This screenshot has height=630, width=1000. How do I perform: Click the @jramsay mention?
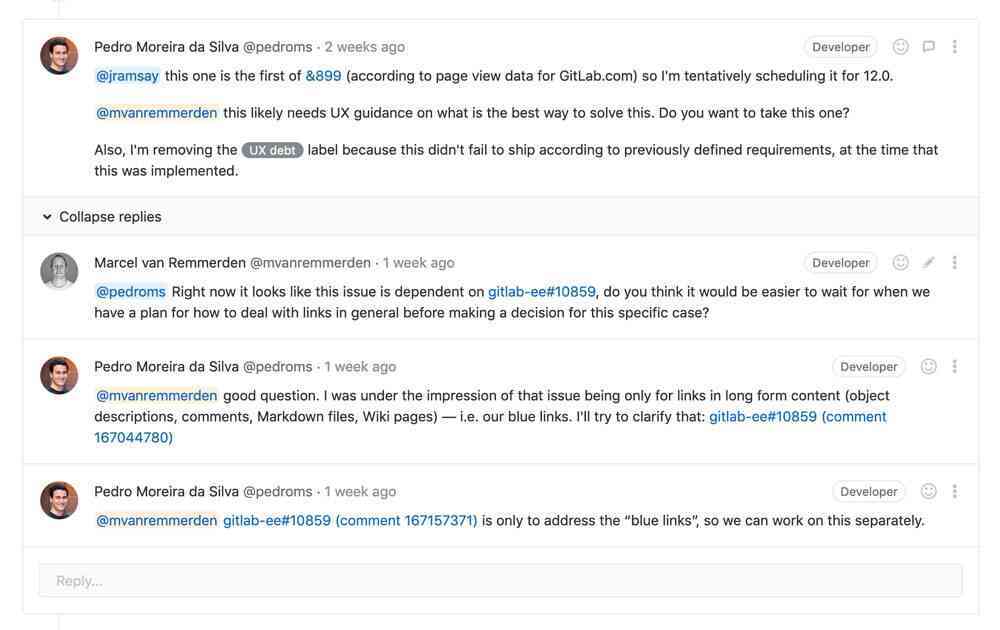point(127,76)
